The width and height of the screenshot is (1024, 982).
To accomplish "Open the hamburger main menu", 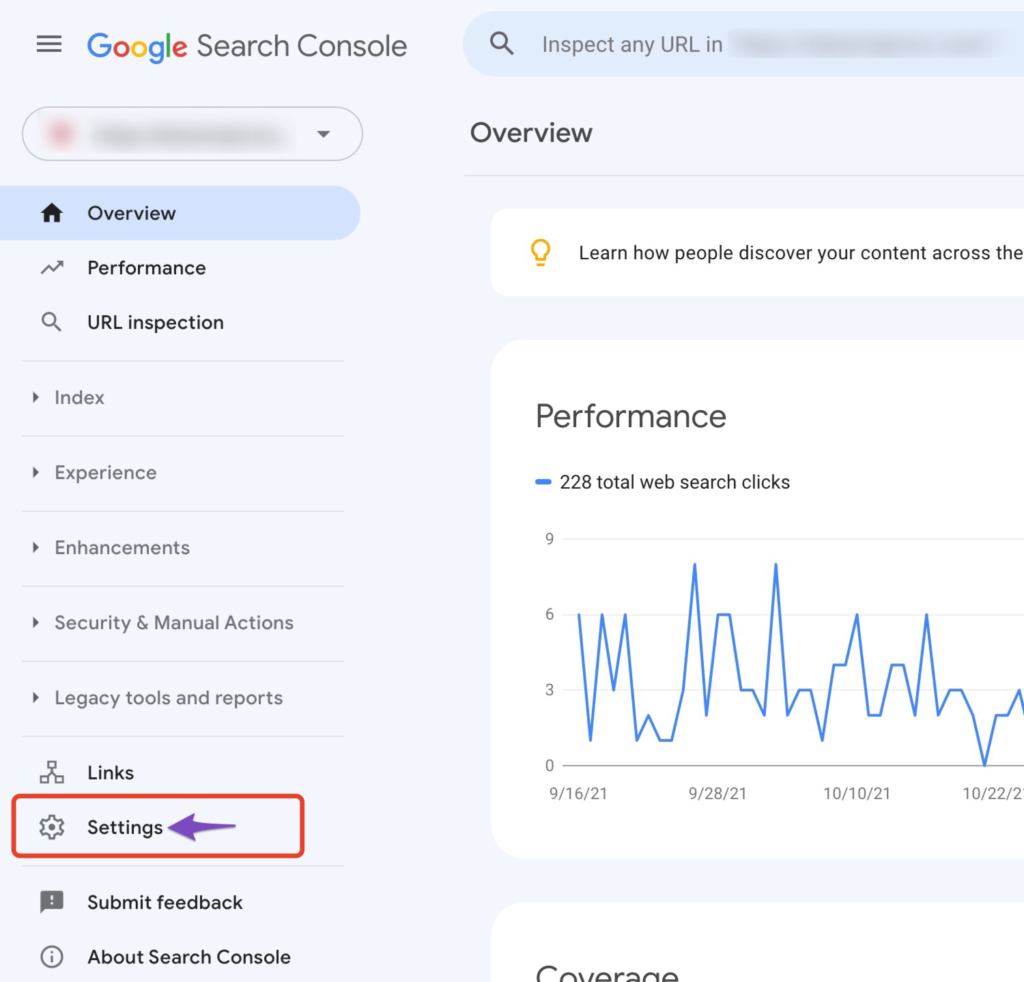I will (49, 44).
